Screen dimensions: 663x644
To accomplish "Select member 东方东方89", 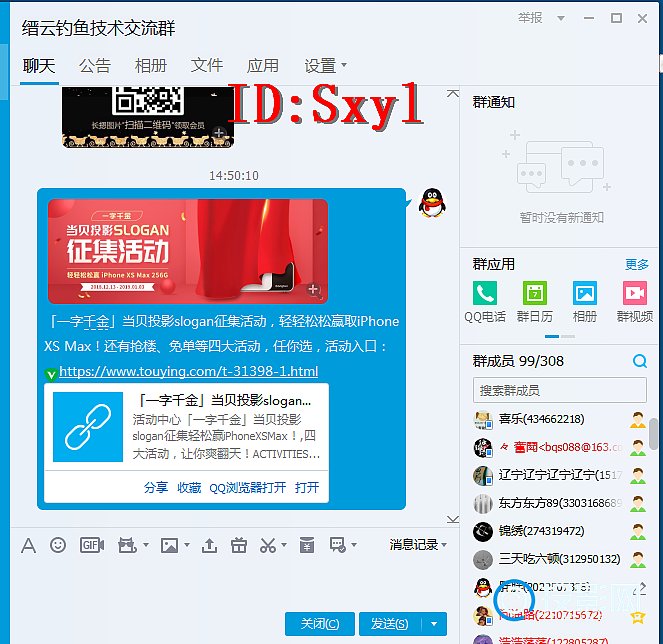I will pos(559,503).
